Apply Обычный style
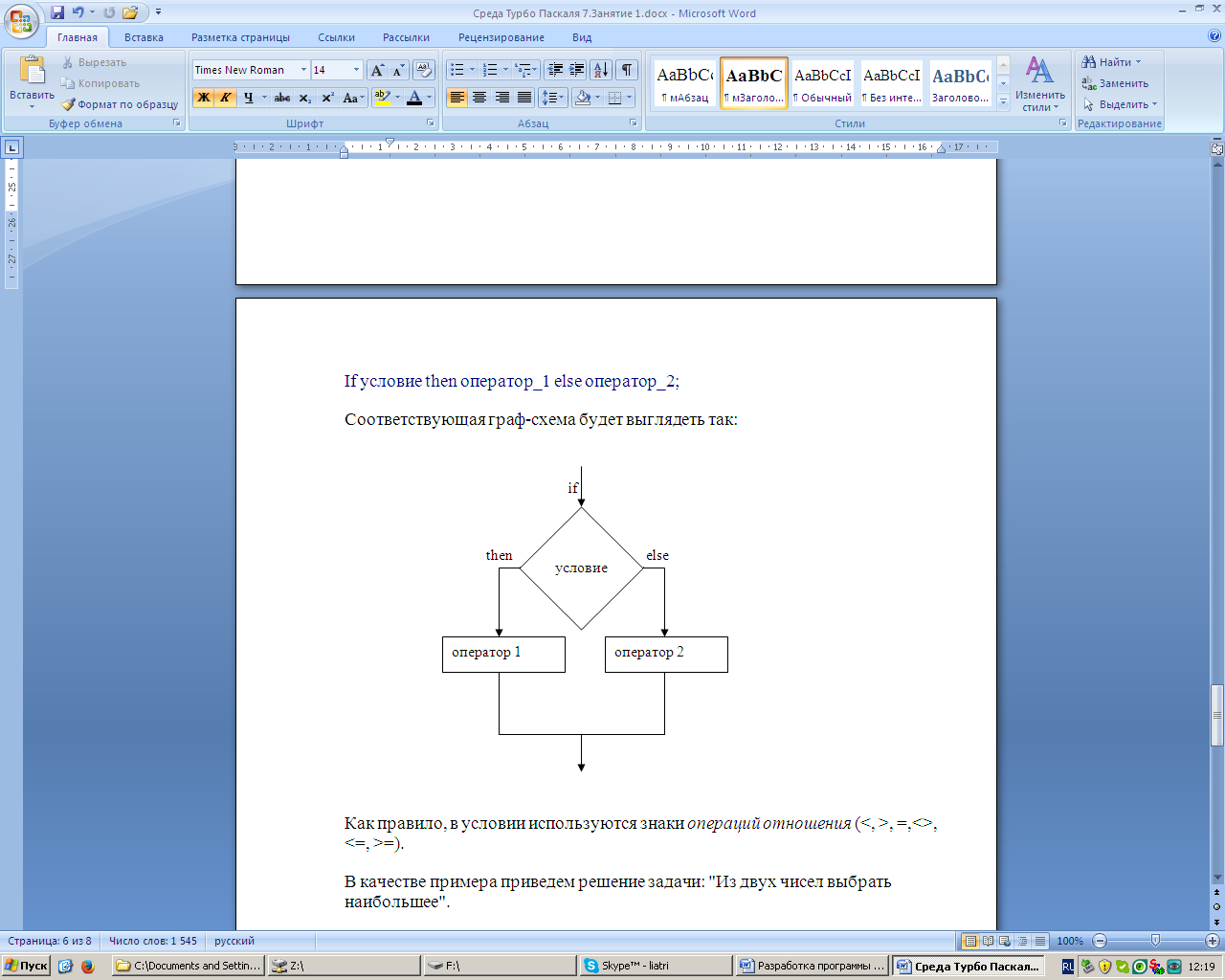Screen dimensions: 1225x980 tap(822, 83)
